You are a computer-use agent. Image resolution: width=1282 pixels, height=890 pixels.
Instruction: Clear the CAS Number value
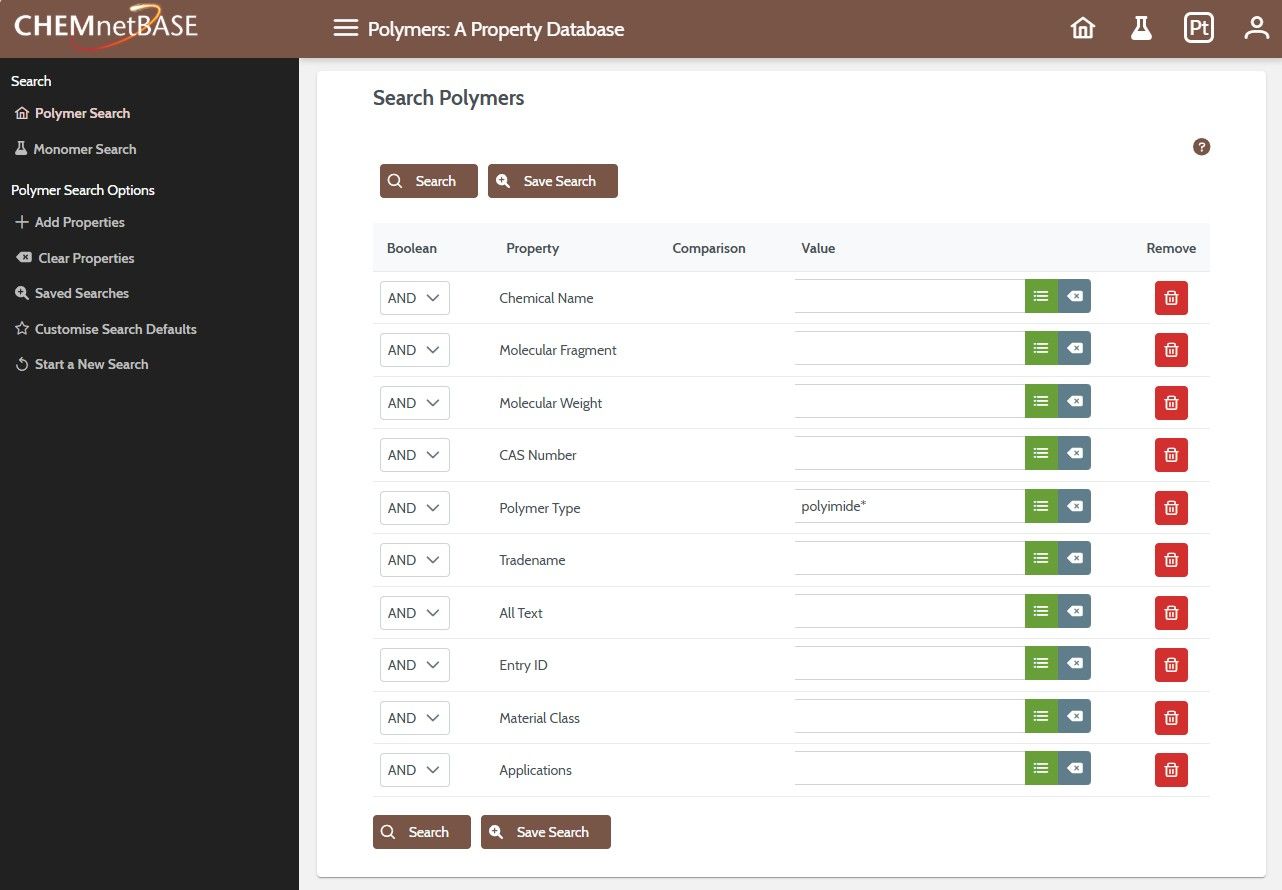click(1074, 453)
